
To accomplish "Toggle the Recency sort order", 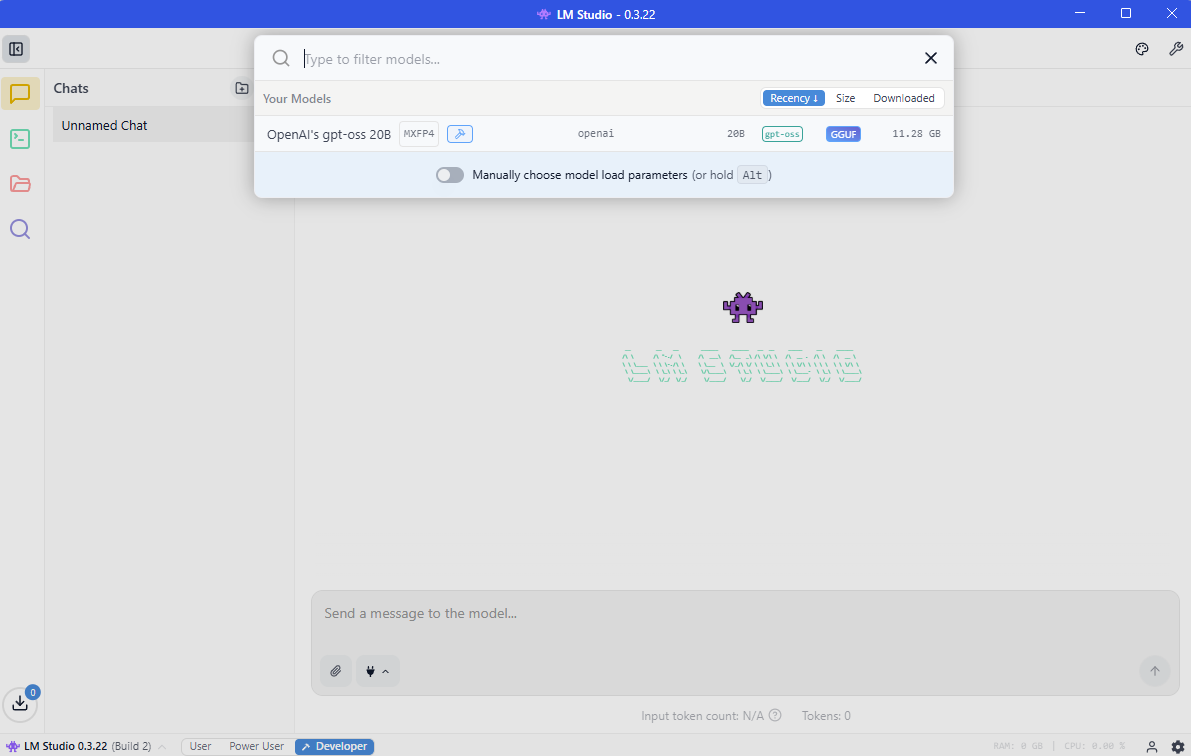I will click(x=793, y=98).
